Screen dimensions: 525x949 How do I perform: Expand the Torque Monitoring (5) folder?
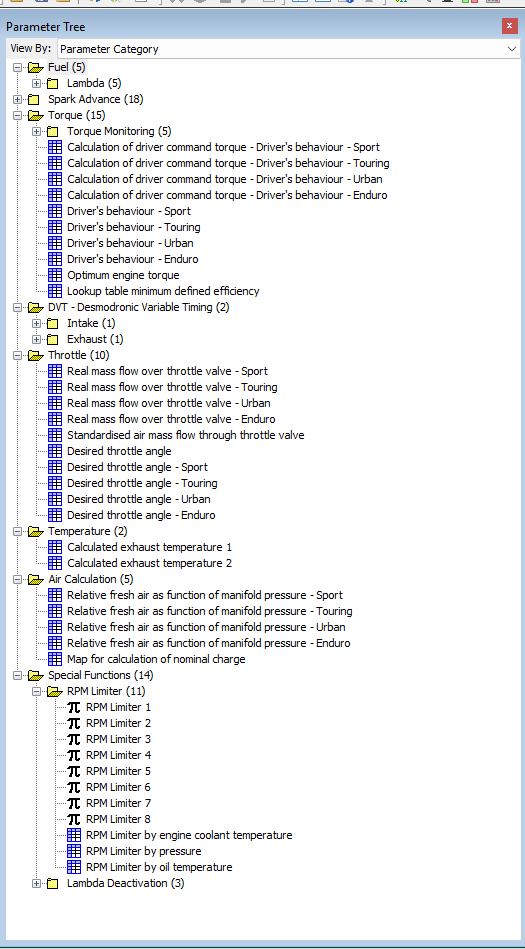coord(36,131)
